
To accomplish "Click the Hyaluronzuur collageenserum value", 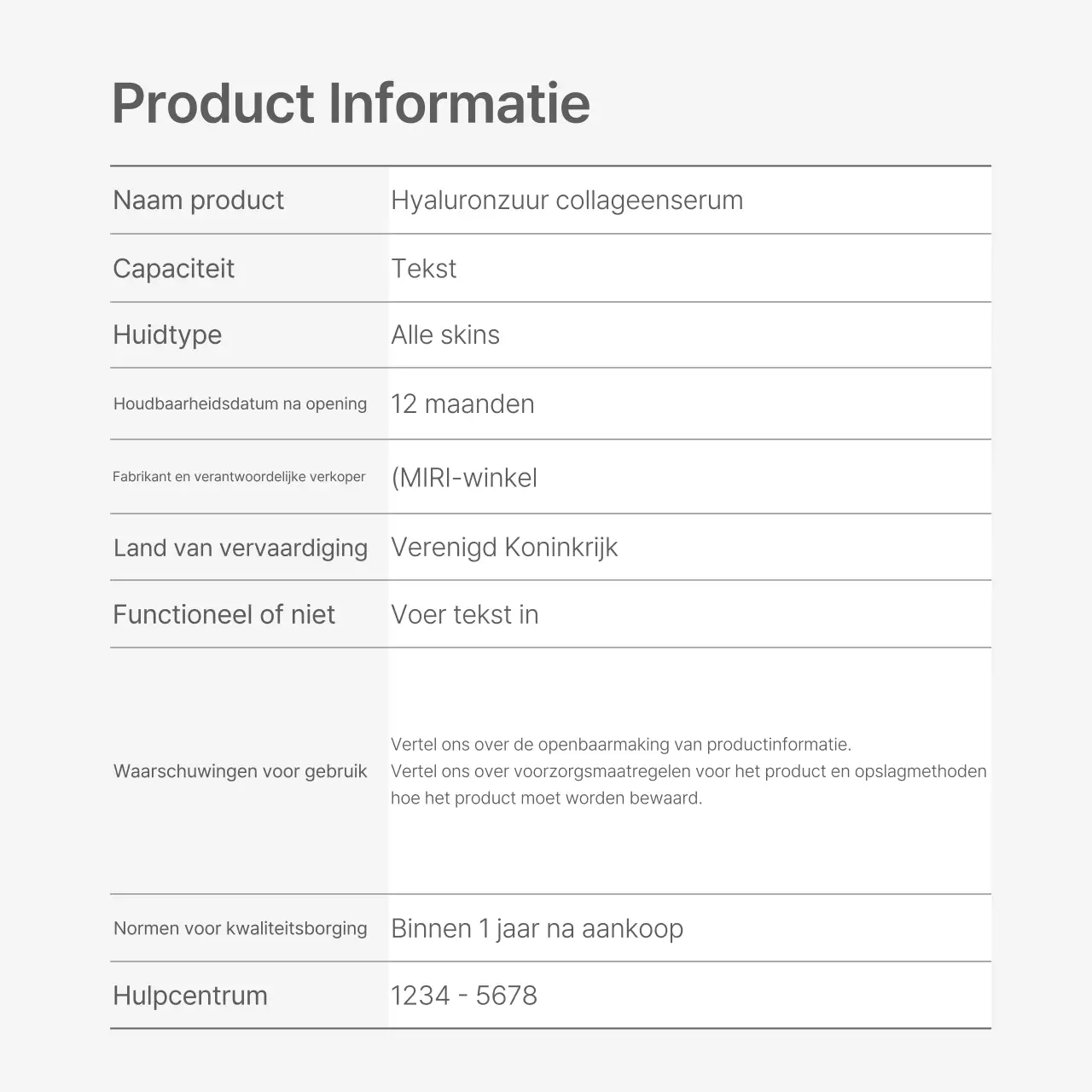I will click(566, 200).
